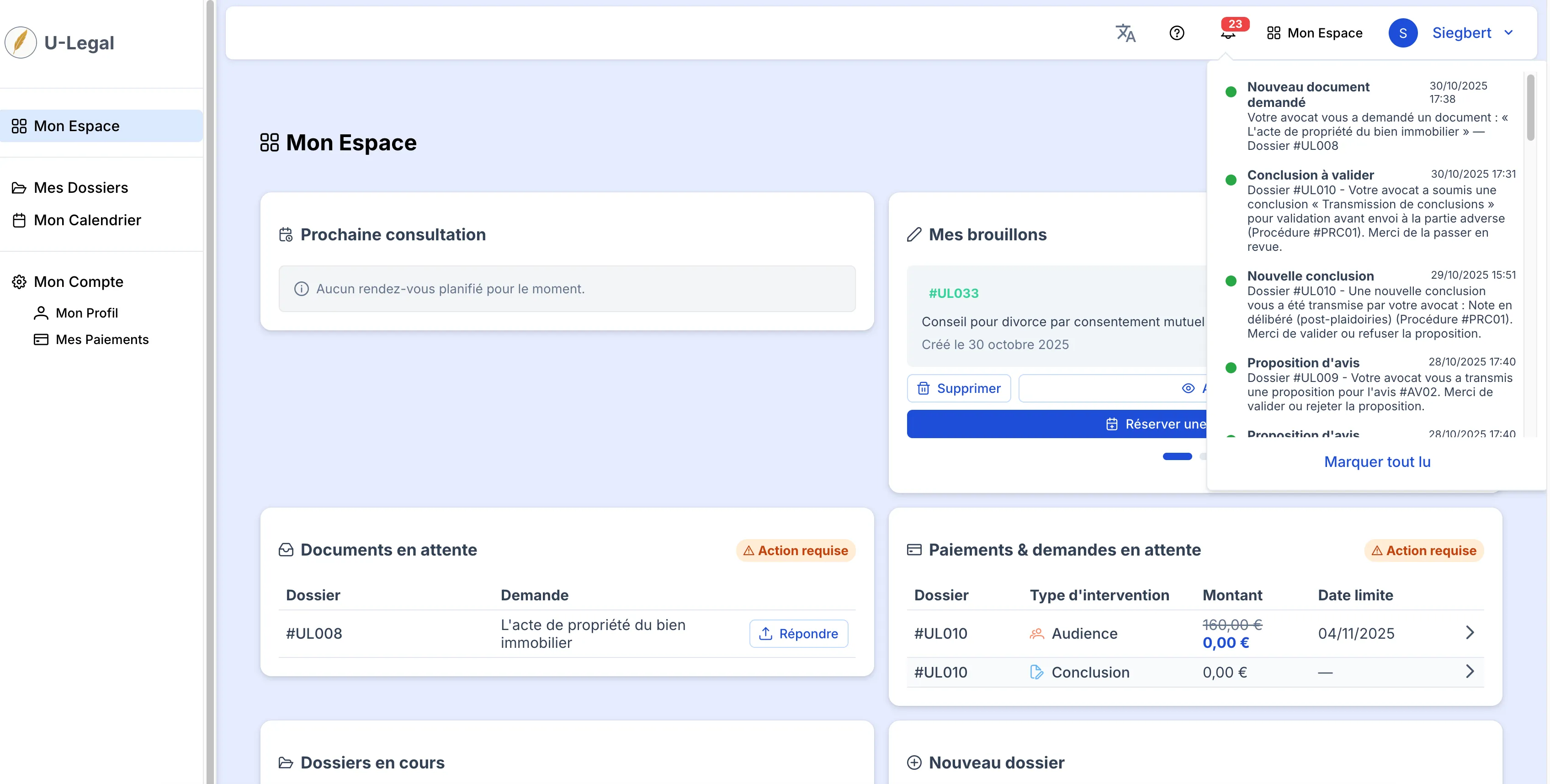
Task: Click the upload icon in Répondre button
Action: [765, 634]
